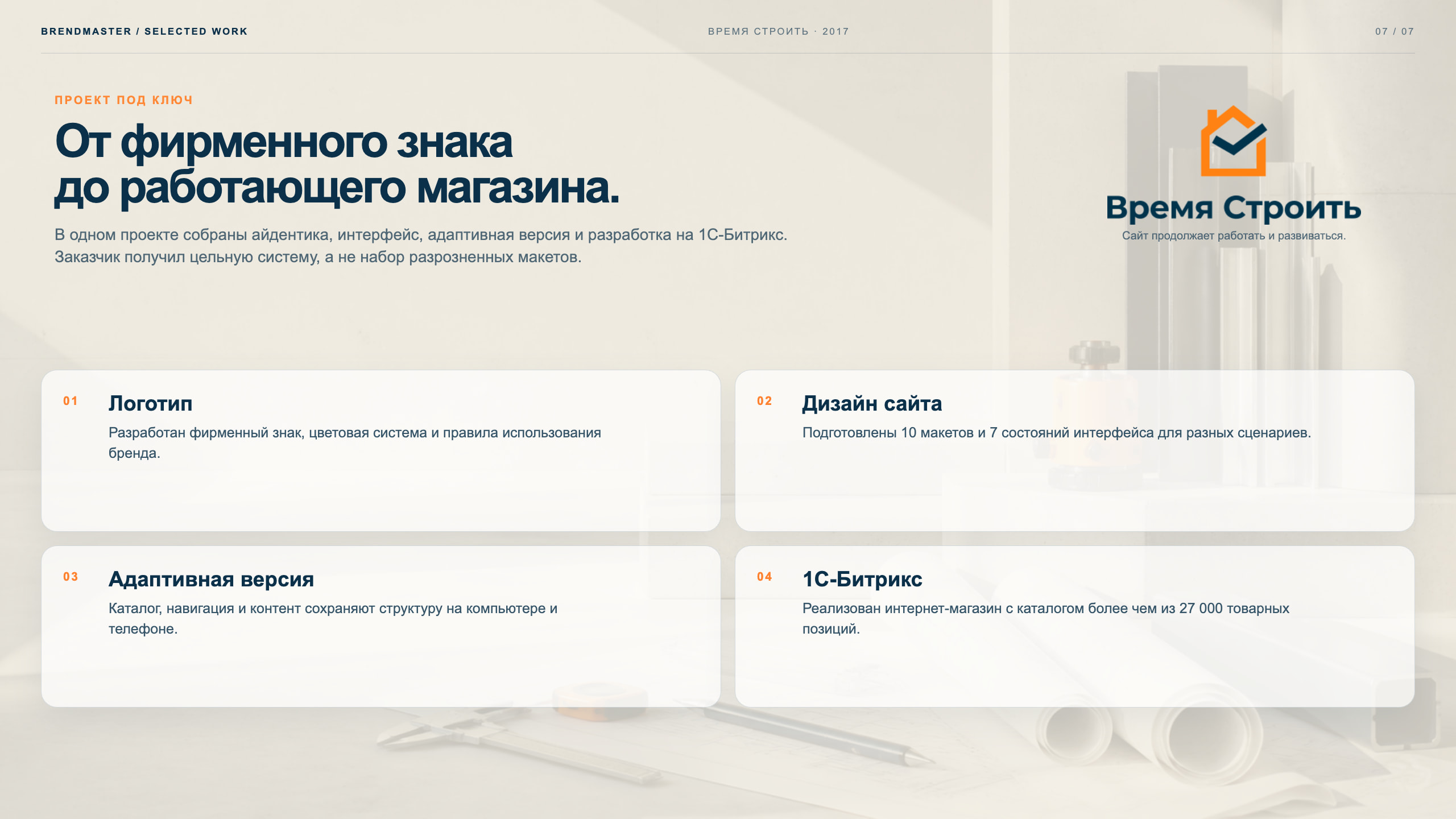Click the orange house checkmark logo
The width and height of the screenshot is (1456, 819).
[1233, 141]
